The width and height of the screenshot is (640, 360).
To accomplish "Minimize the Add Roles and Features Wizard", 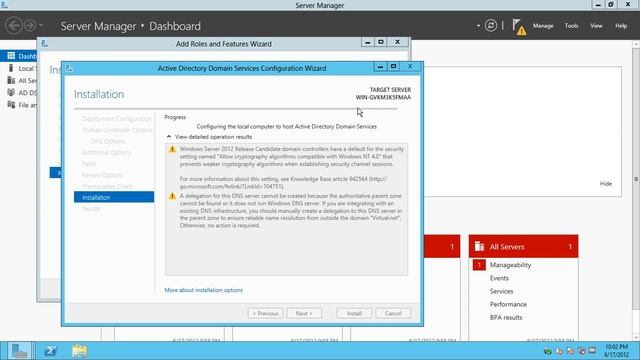I will pos(367,42).
